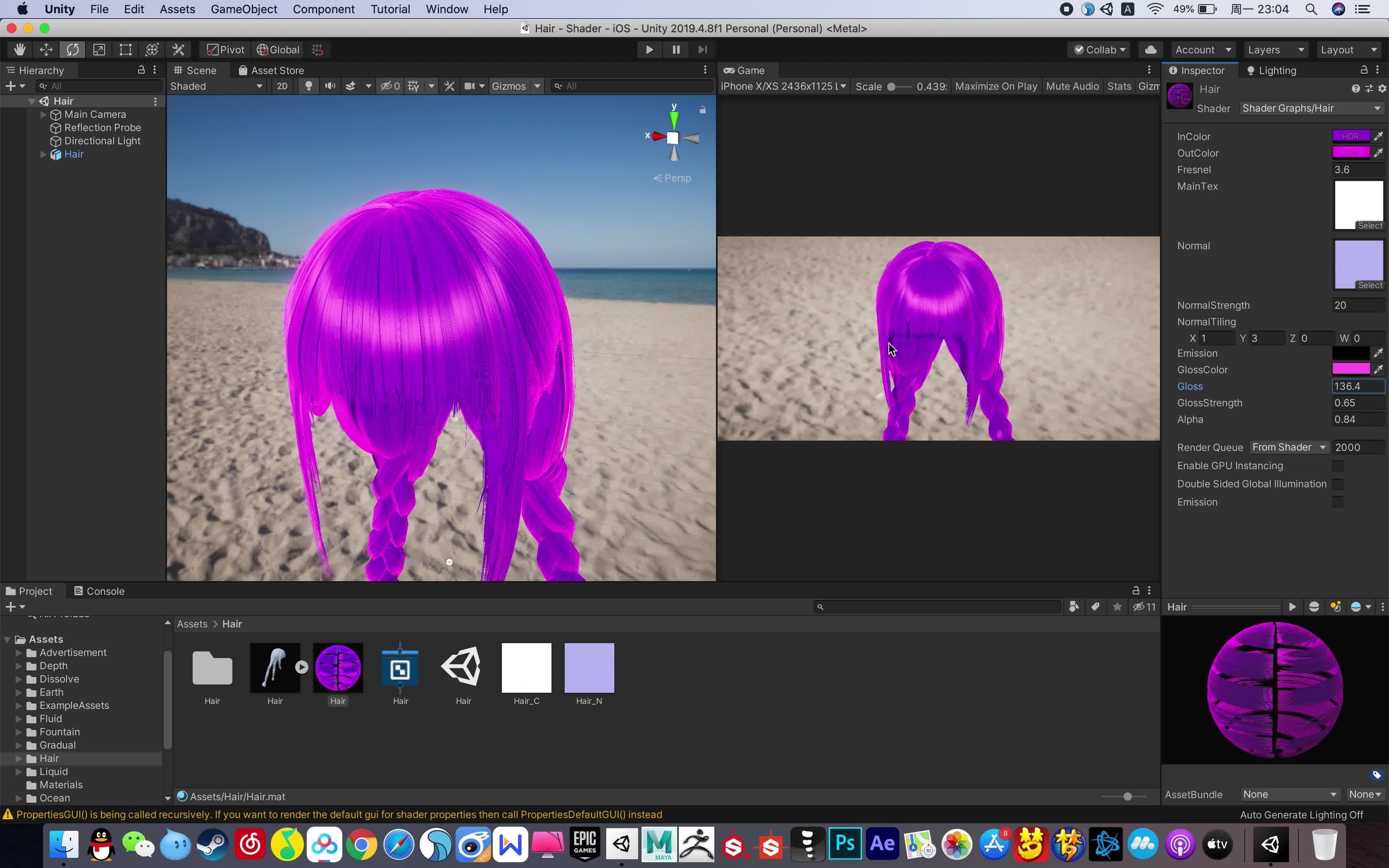The image size is (1389, 868).
Task: Click the Pause button
Action: pyautogui.click(x=676, y=50)
